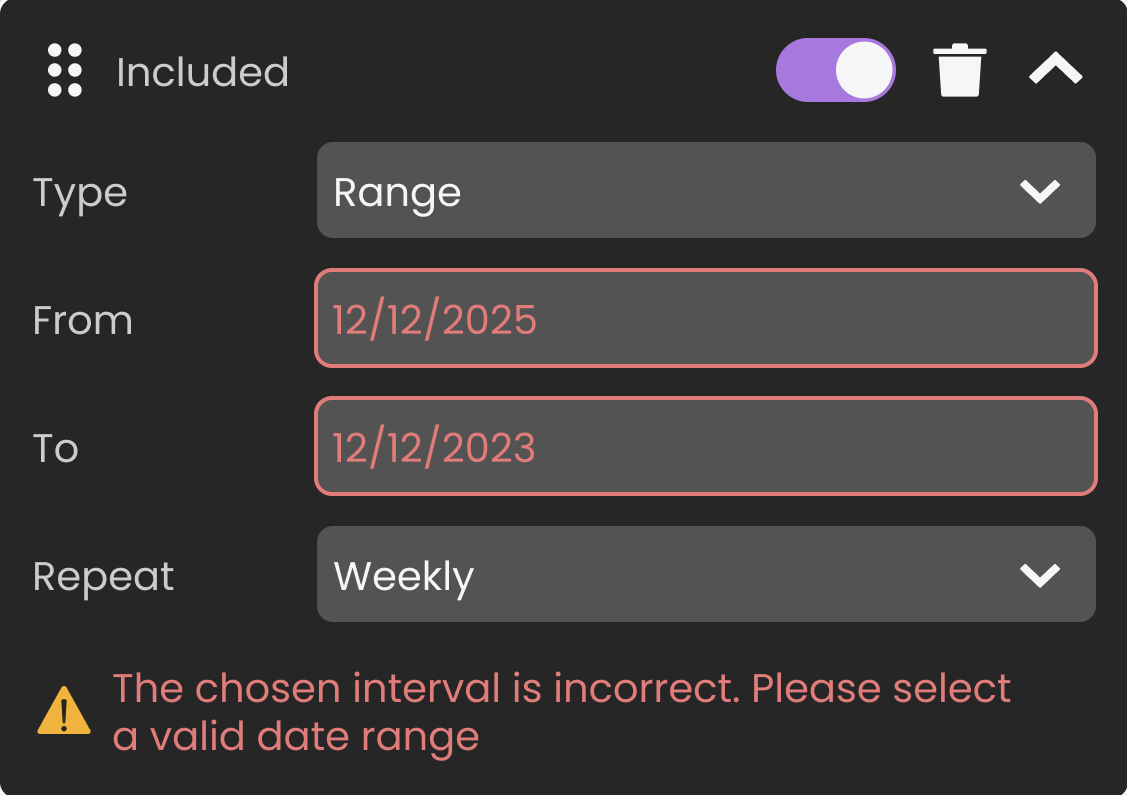Click the yellow warning triangle icon
Image resolution: width=1127 pixels, height=795 pixels.
(x=64, y=711)
